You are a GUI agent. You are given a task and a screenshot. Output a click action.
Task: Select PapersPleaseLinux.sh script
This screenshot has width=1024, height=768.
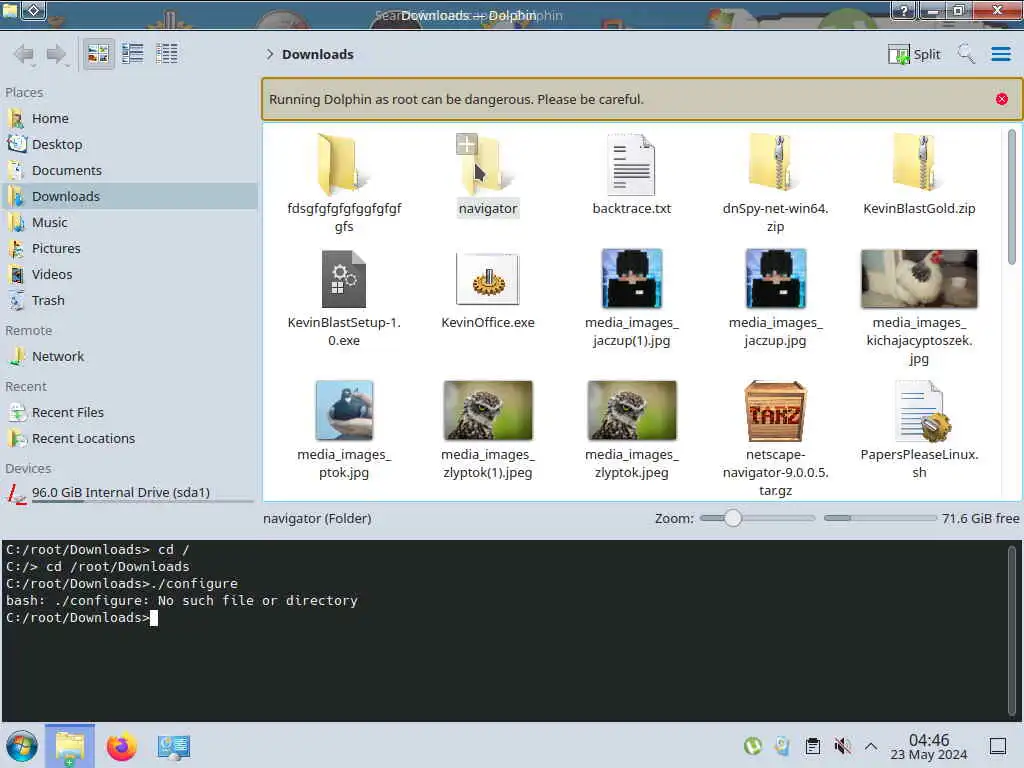pos(919,430)
